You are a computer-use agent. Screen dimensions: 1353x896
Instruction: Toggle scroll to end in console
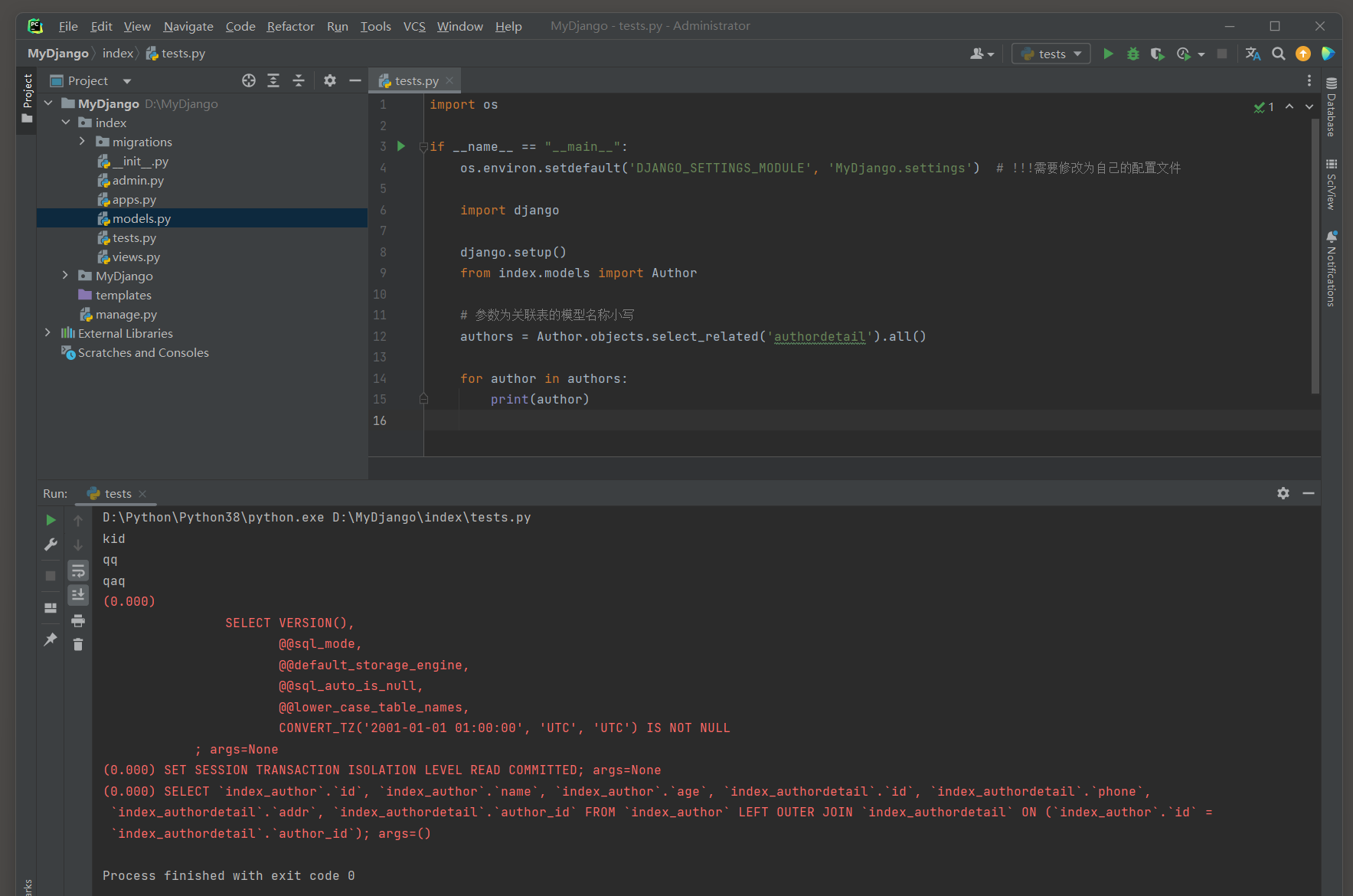[78, 595]
